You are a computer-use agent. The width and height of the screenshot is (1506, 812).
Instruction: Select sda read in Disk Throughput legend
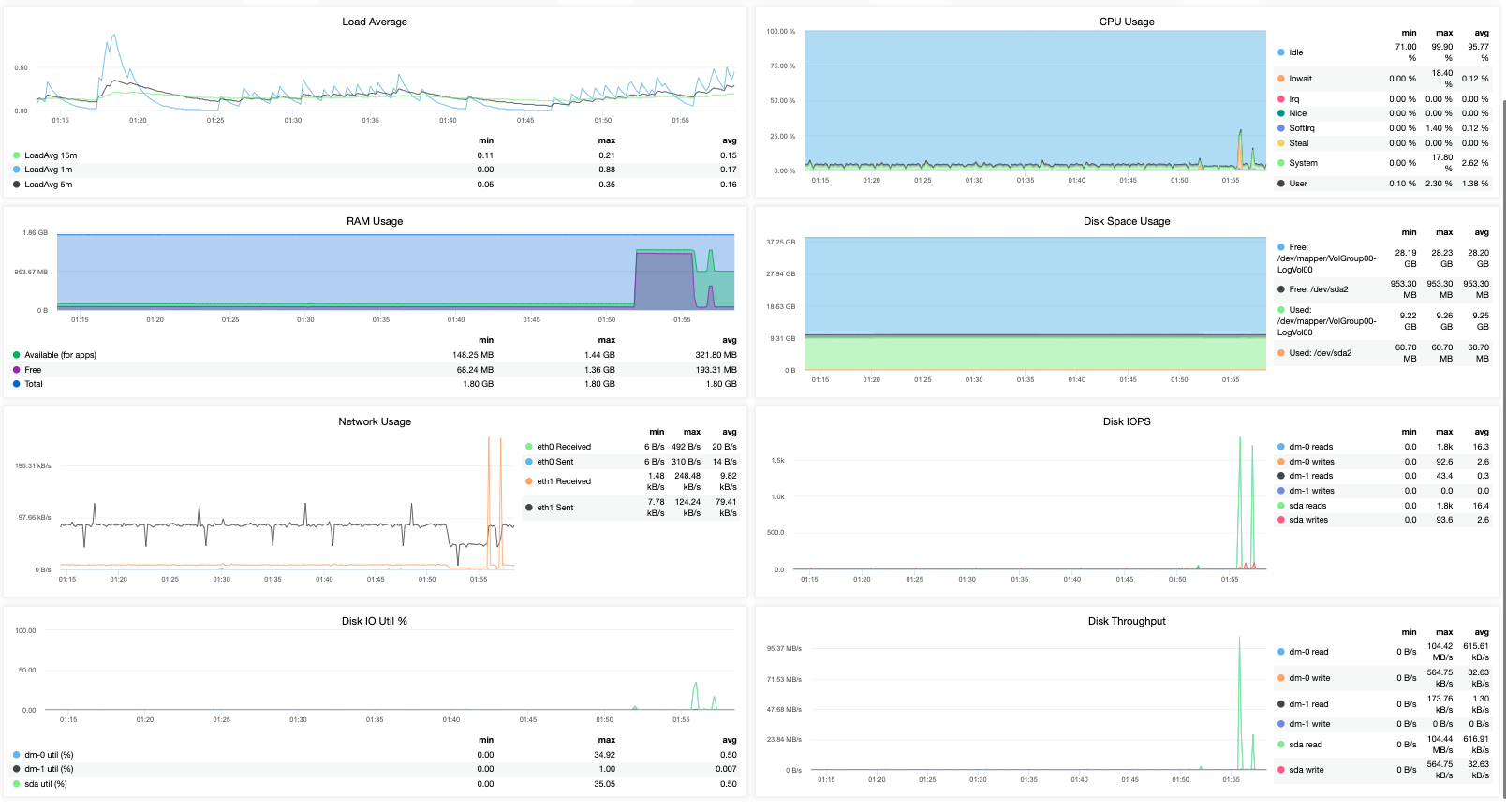tap(1306, 745)
